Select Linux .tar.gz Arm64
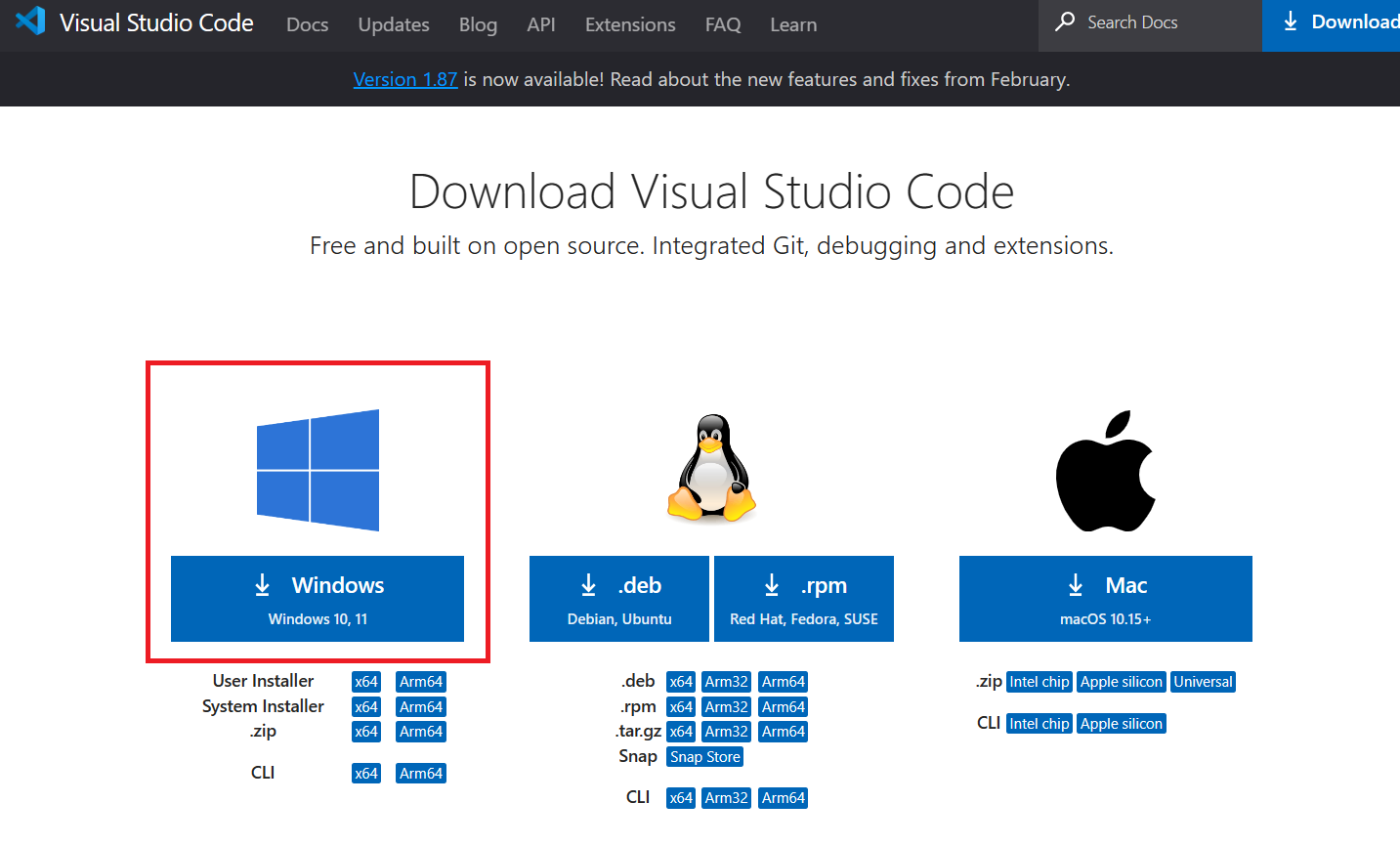 (x=784, y=732)
